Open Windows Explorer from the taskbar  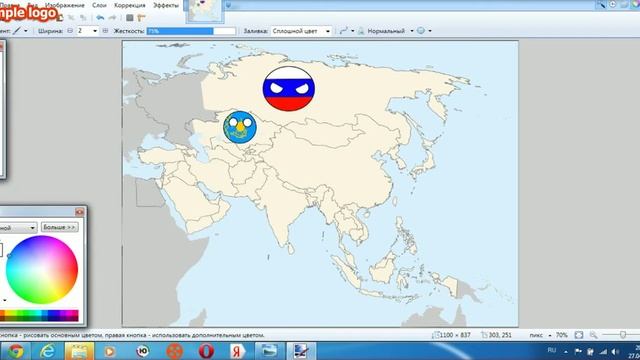pyautogui.click(x=79, y=351)
